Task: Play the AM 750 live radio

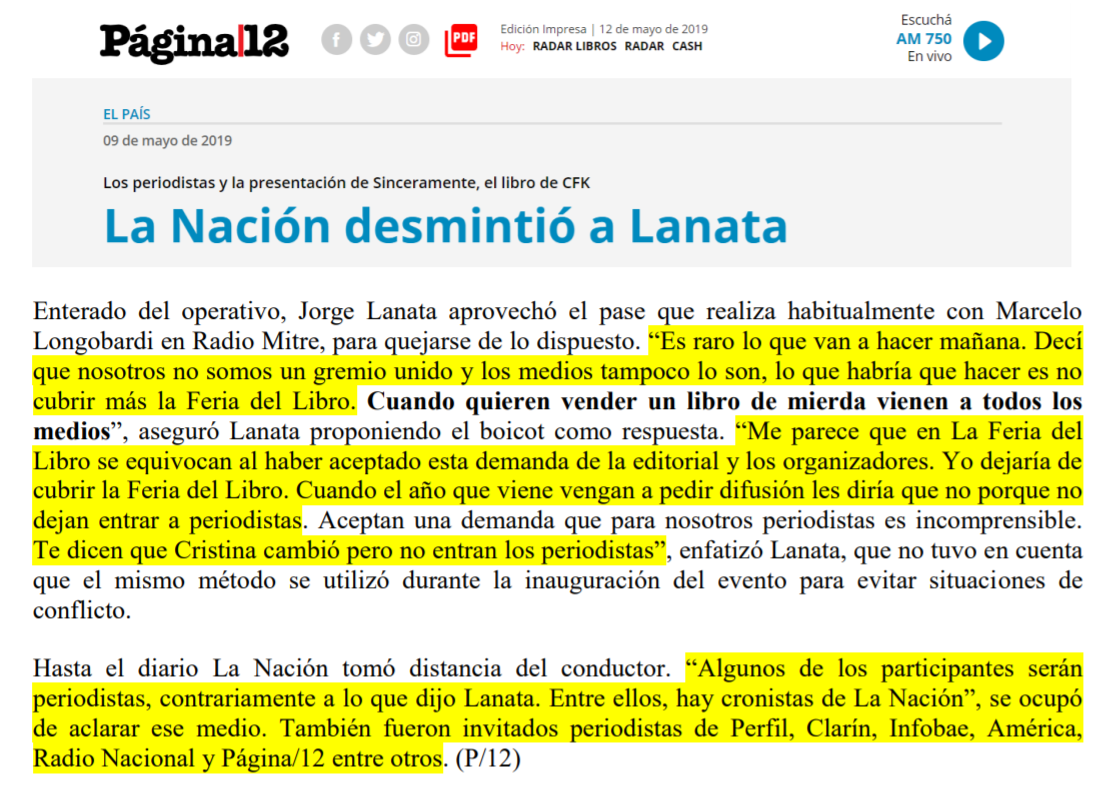Action: click(983, 41)
